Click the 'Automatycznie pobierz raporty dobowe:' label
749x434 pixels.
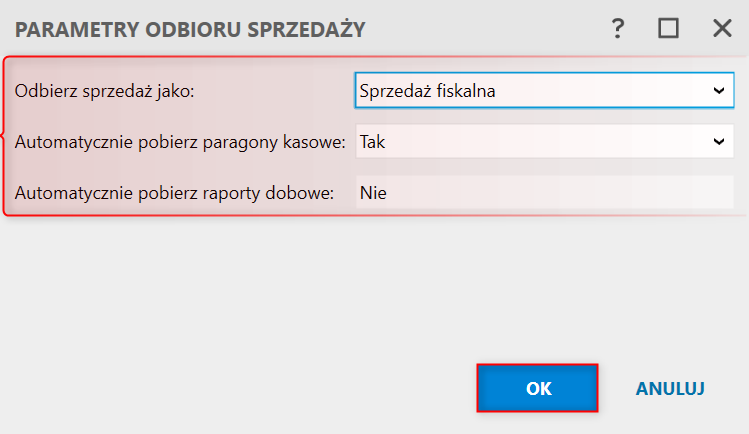174,193
